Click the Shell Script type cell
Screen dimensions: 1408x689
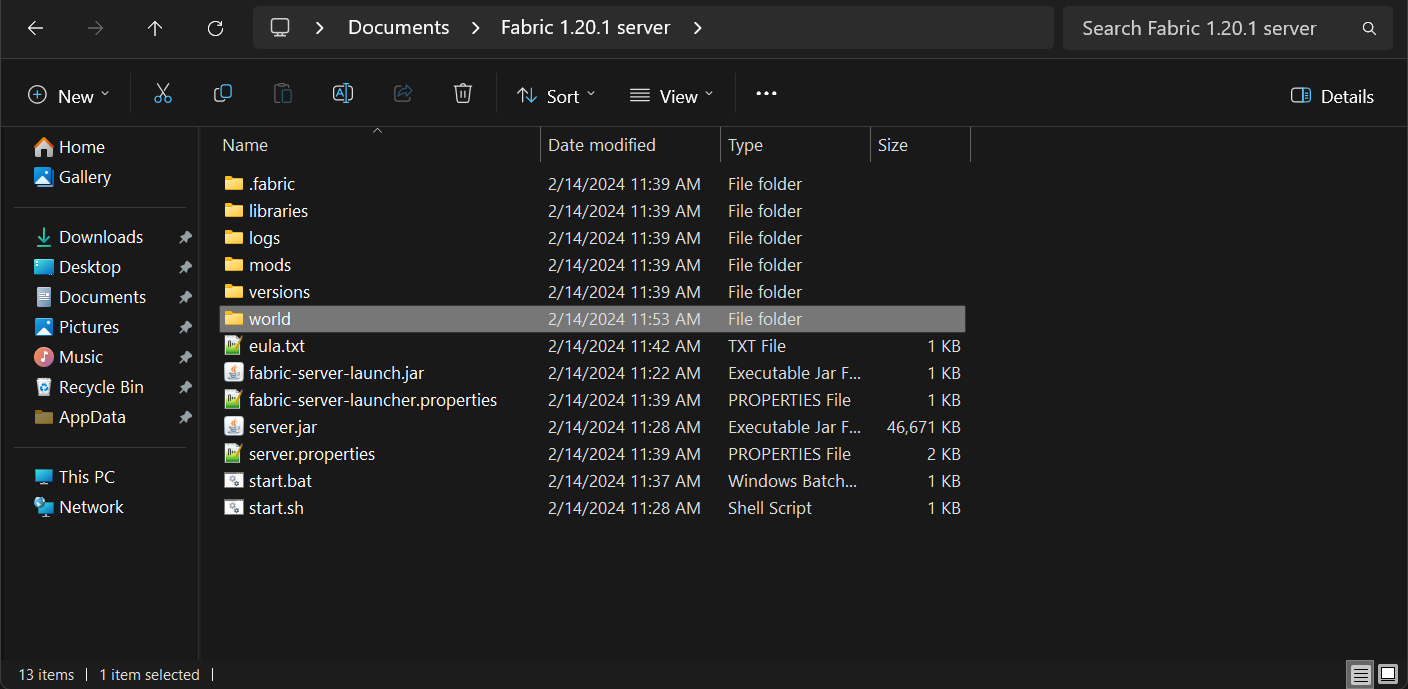[770, 508]
